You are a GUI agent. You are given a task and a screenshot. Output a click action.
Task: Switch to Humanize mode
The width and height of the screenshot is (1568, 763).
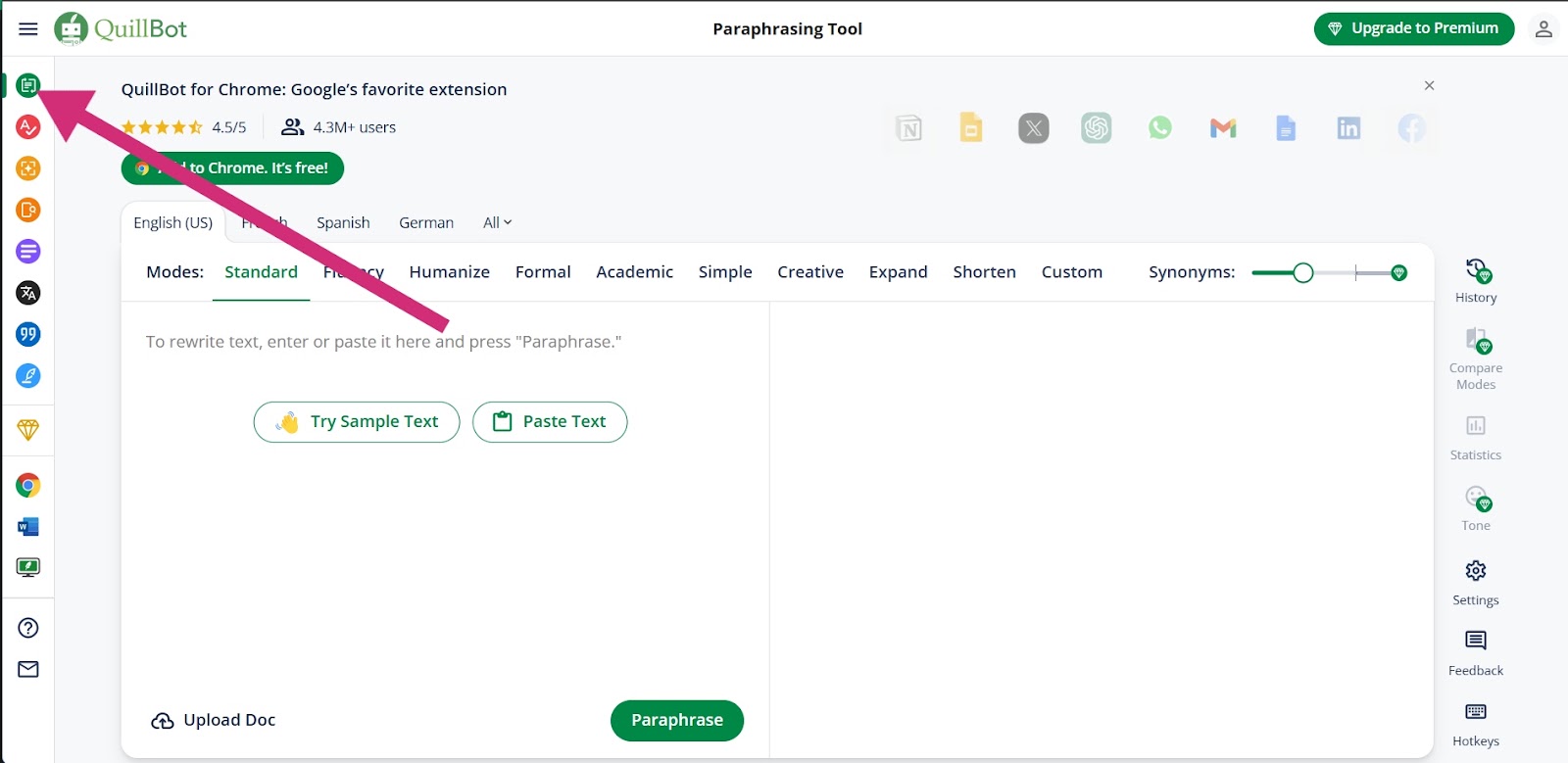pyautogui.click(x=450, y=272)
